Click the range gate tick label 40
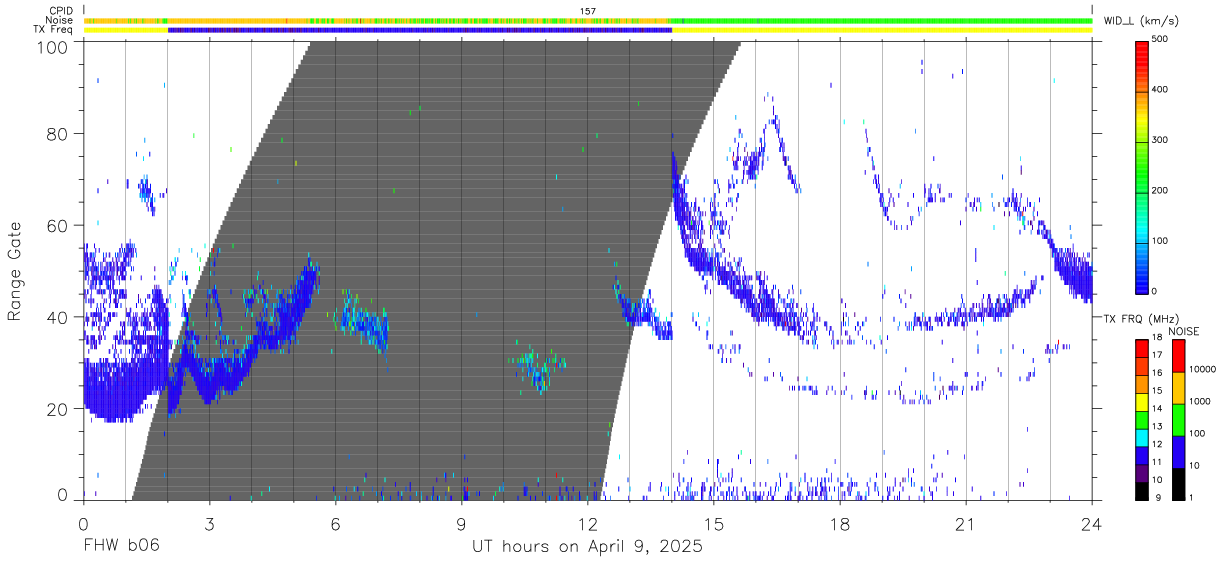 (58, 317)
